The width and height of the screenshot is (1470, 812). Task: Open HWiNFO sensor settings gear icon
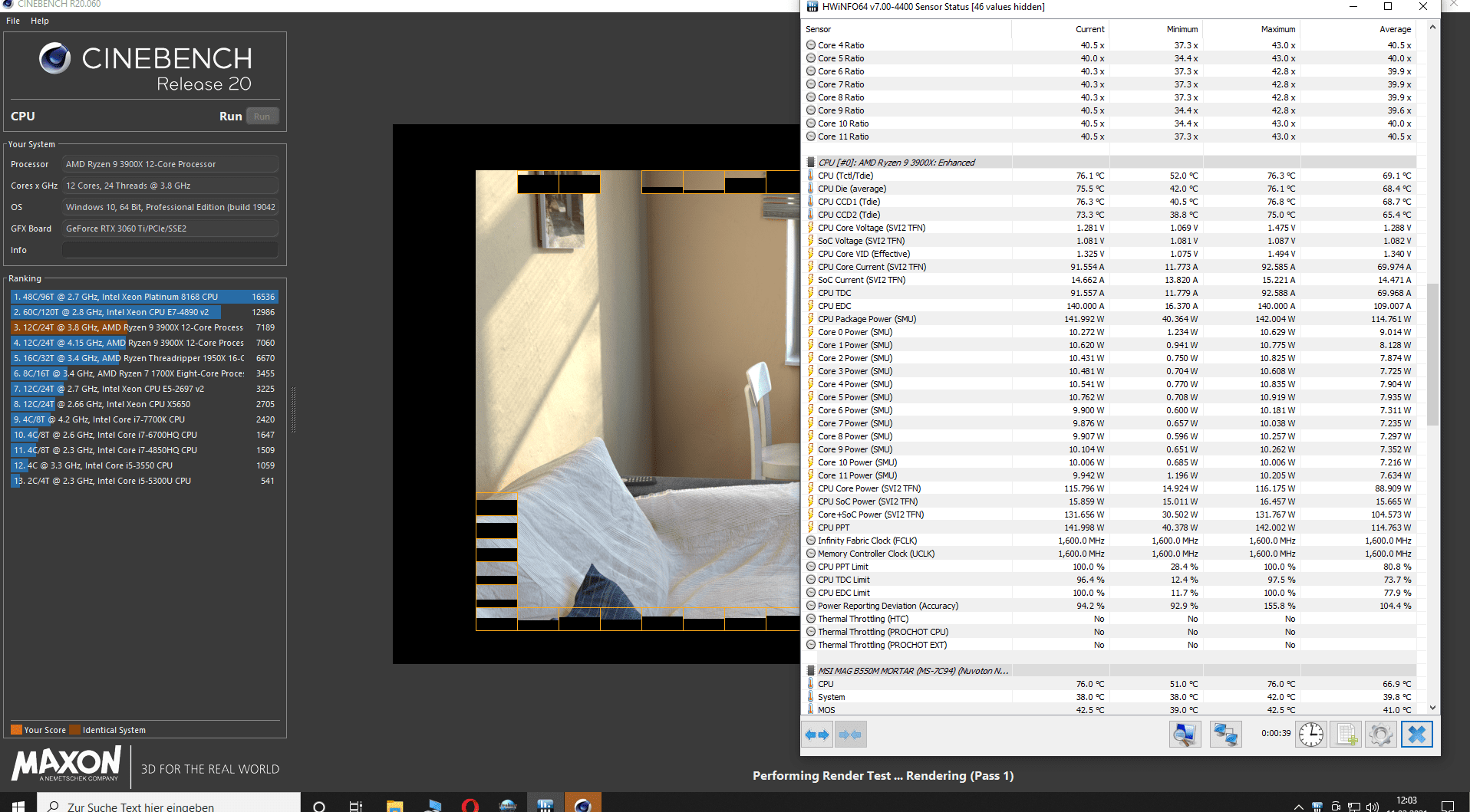pos(1380,735)
